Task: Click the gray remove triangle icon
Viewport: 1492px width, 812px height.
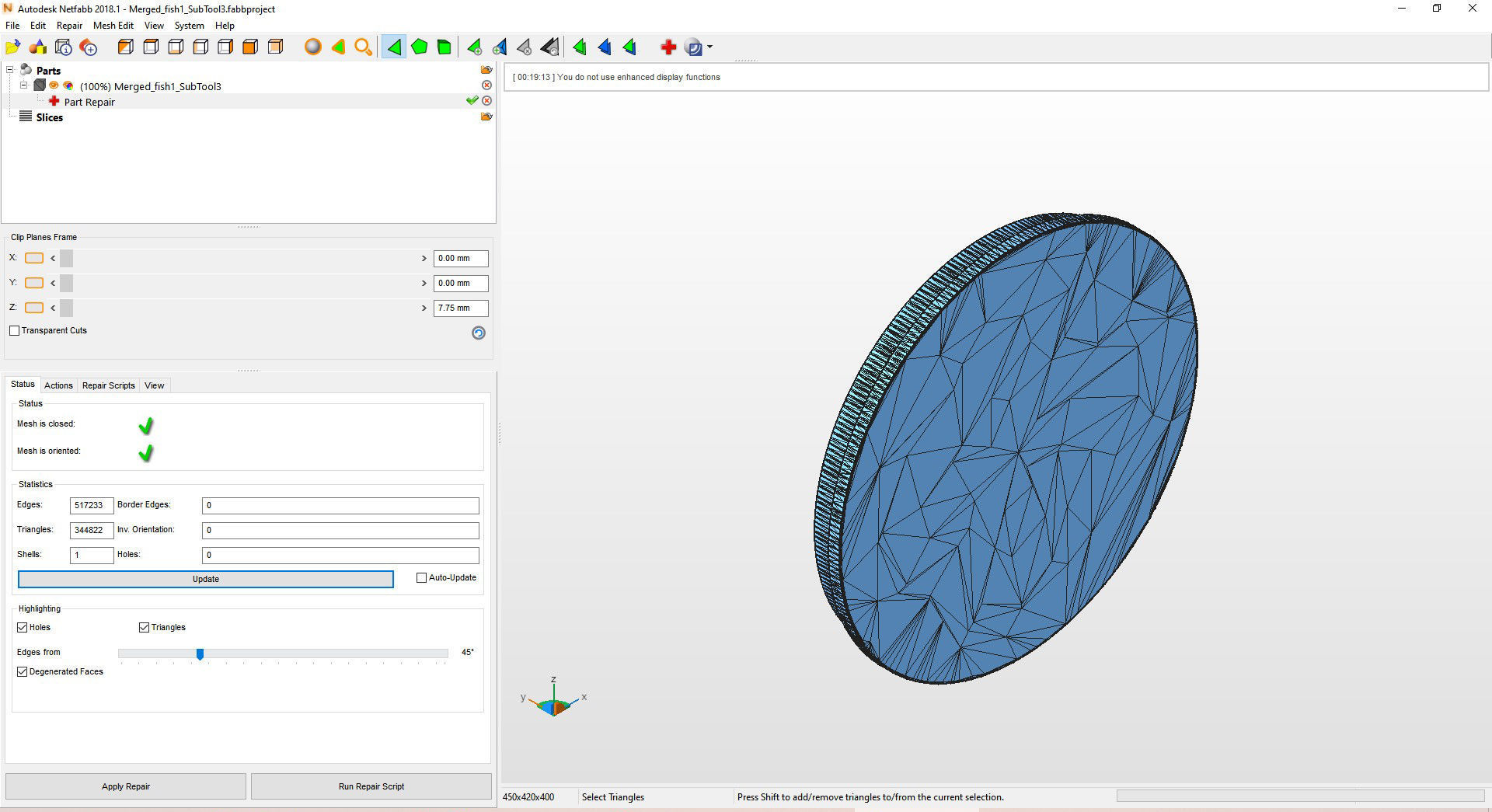Action: pos(525,47)
